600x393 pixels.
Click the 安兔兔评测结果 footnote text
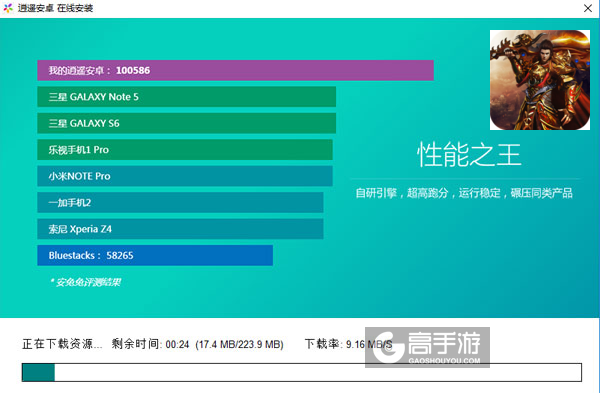point(86,282)
